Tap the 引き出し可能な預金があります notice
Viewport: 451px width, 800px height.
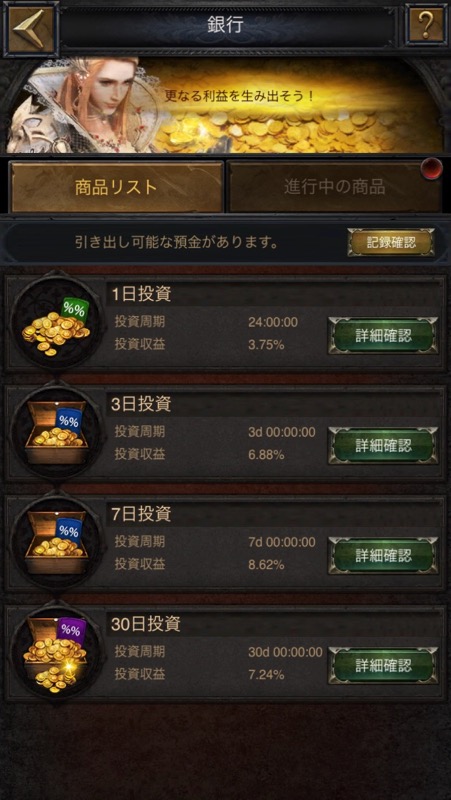point(177,243)
